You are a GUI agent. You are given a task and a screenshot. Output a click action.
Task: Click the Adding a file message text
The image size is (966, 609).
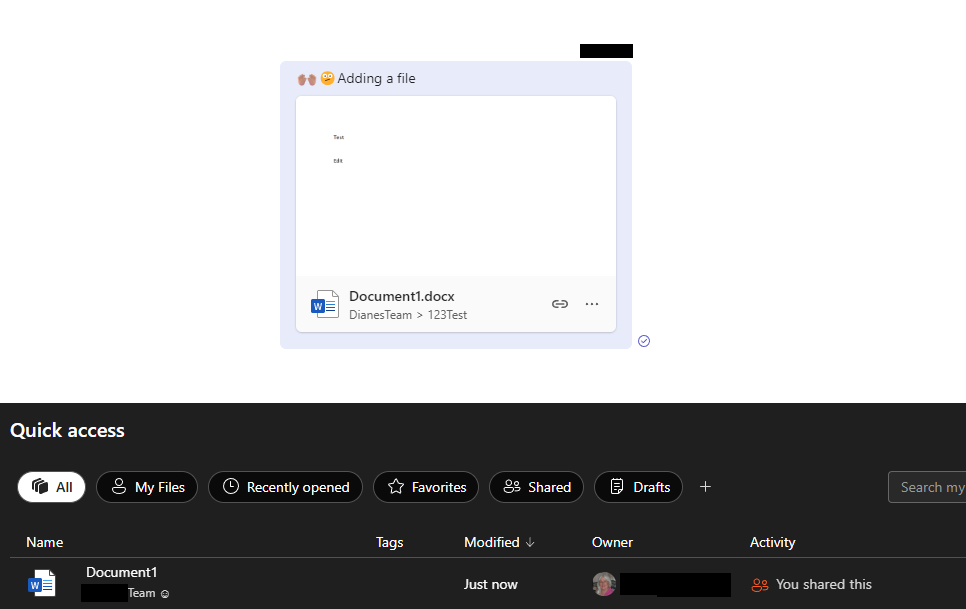[376, 78]
